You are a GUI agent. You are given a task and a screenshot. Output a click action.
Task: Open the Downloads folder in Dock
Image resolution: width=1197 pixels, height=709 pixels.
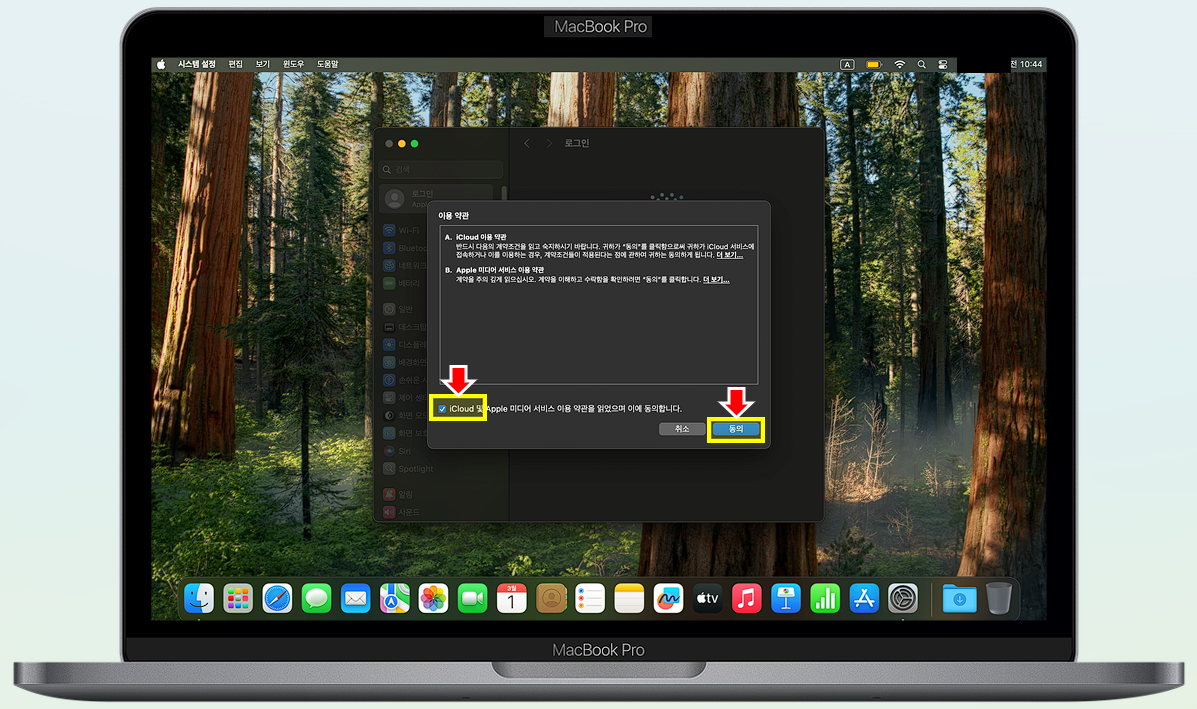[960, 598]
